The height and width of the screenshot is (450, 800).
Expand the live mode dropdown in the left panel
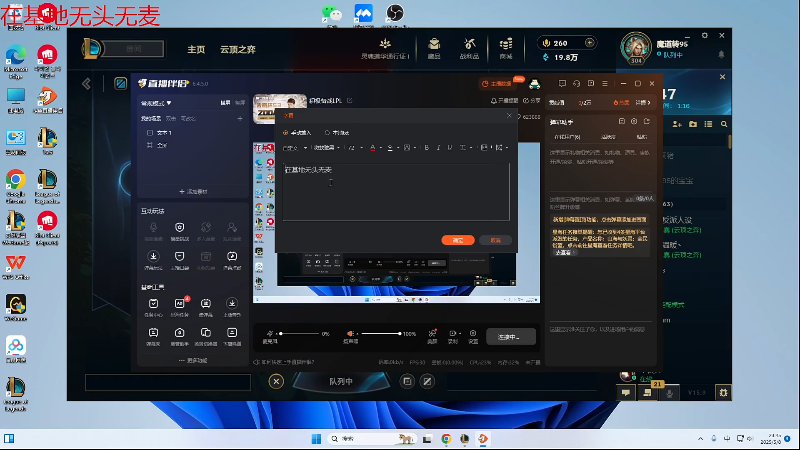156,103
